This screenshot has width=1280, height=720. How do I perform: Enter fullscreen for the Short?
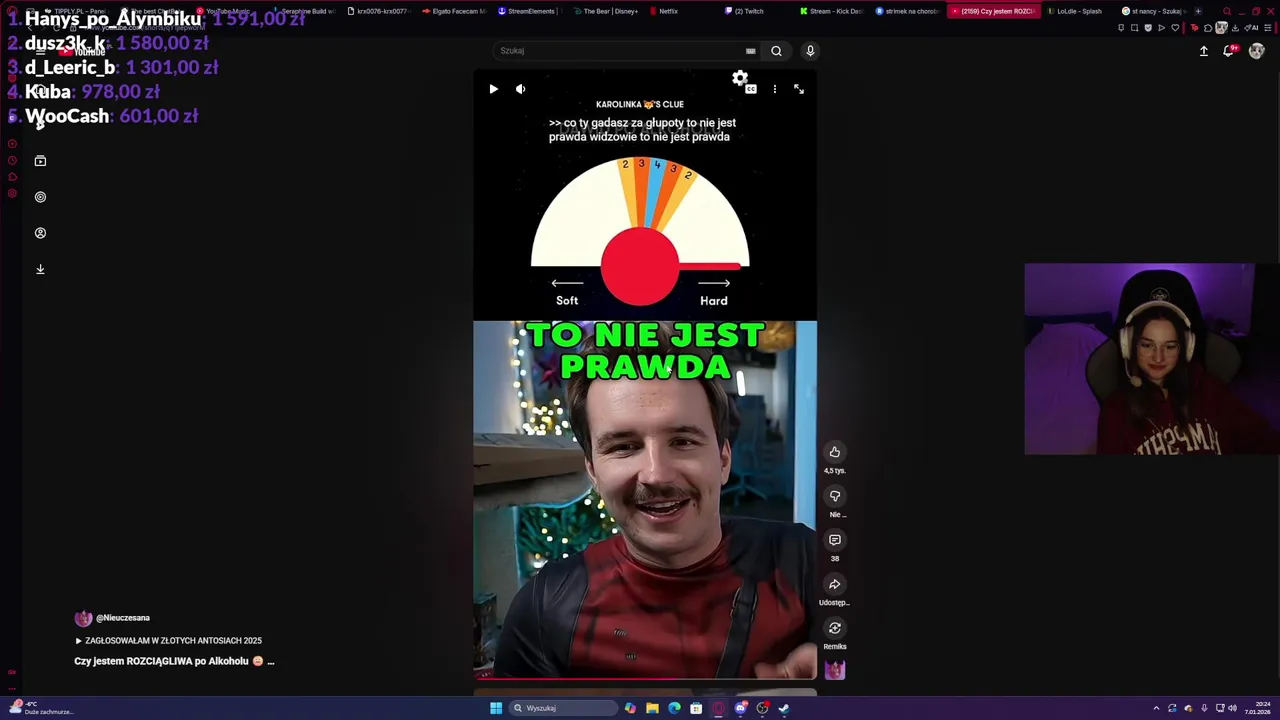[799, 89]
